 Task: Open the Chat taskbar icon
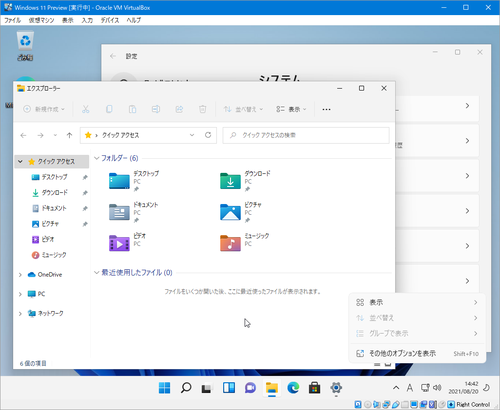250,388
